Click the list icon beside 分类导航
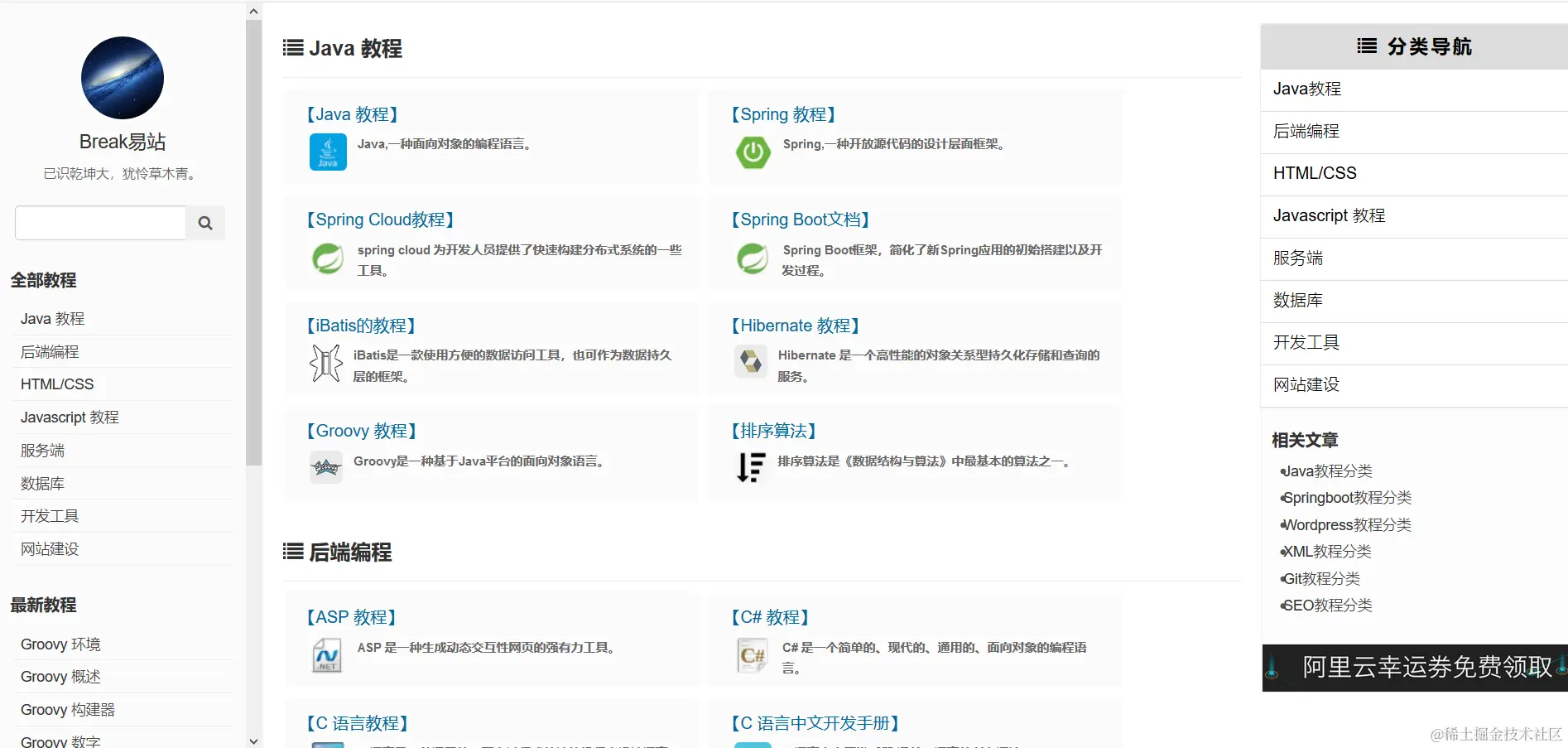The width and height of the screenshot is (1568, 748). click(1367, 46)
